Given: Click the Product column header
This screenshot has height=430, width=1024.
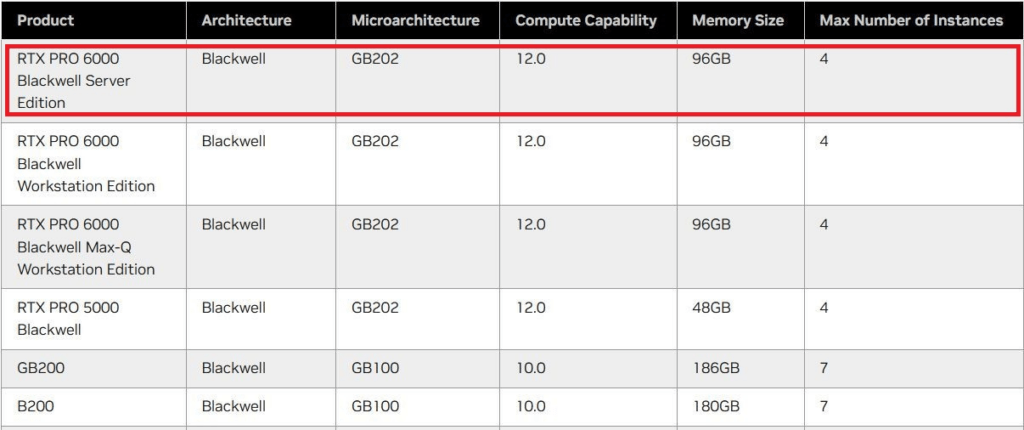Looking at the screenshot, I should (46, 20).
